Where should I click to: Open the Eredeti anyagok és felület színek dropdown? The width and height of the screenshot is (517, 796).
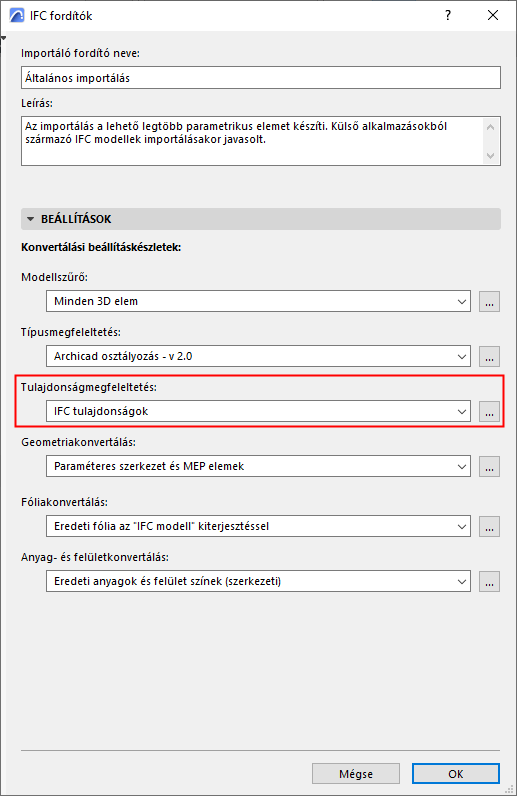[x=258, y=582]
